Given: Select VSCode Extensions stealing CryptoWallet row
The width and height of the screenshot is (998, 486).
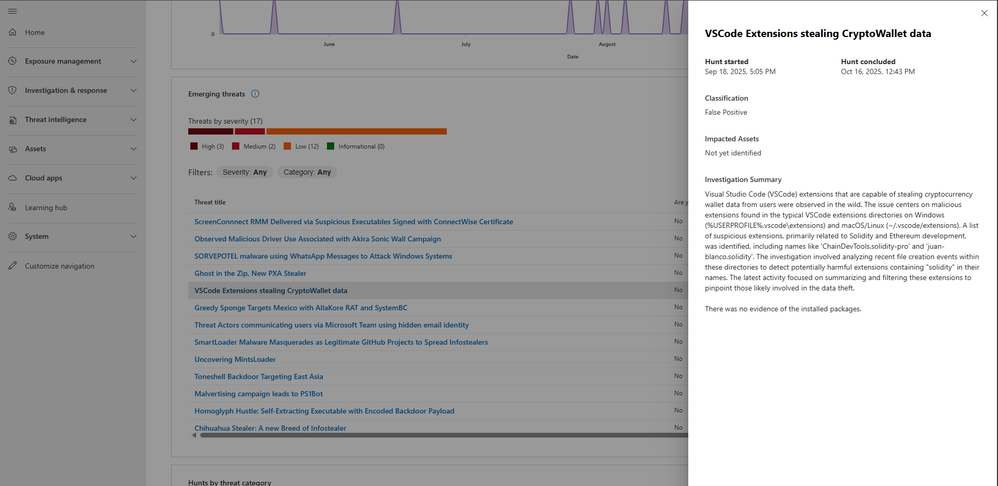Looking at the screenshot, I should pyautogui.click(x=438, y=291).
